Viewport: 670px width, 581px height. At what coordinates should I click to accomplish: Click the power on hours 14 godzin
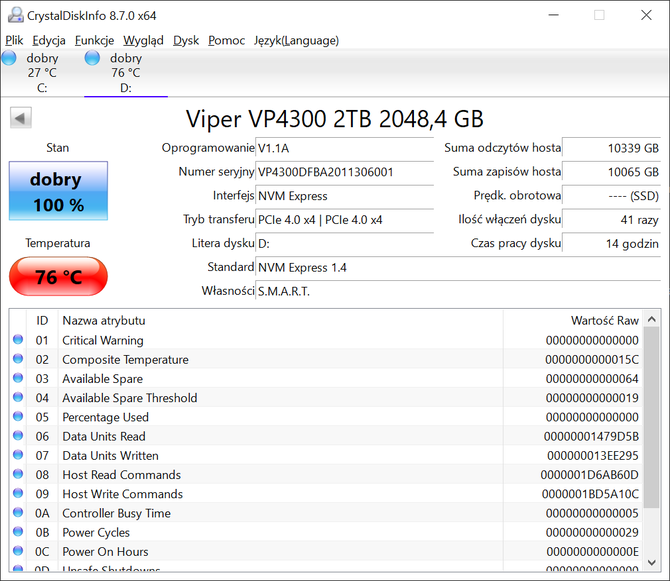click(x=611, y=244)
